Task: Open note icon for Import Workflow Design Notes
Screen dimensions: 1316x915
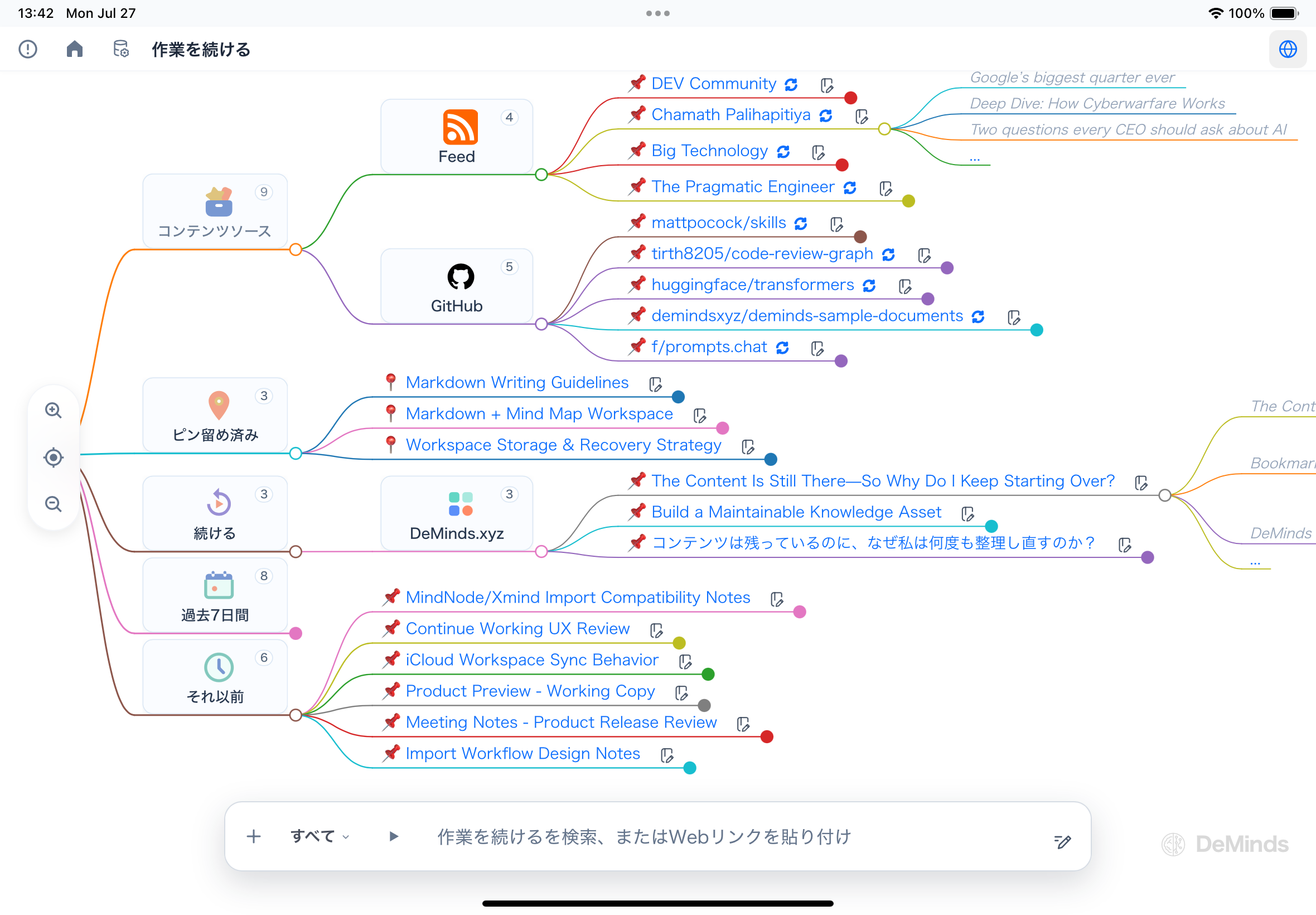Action: coord(667,755)
